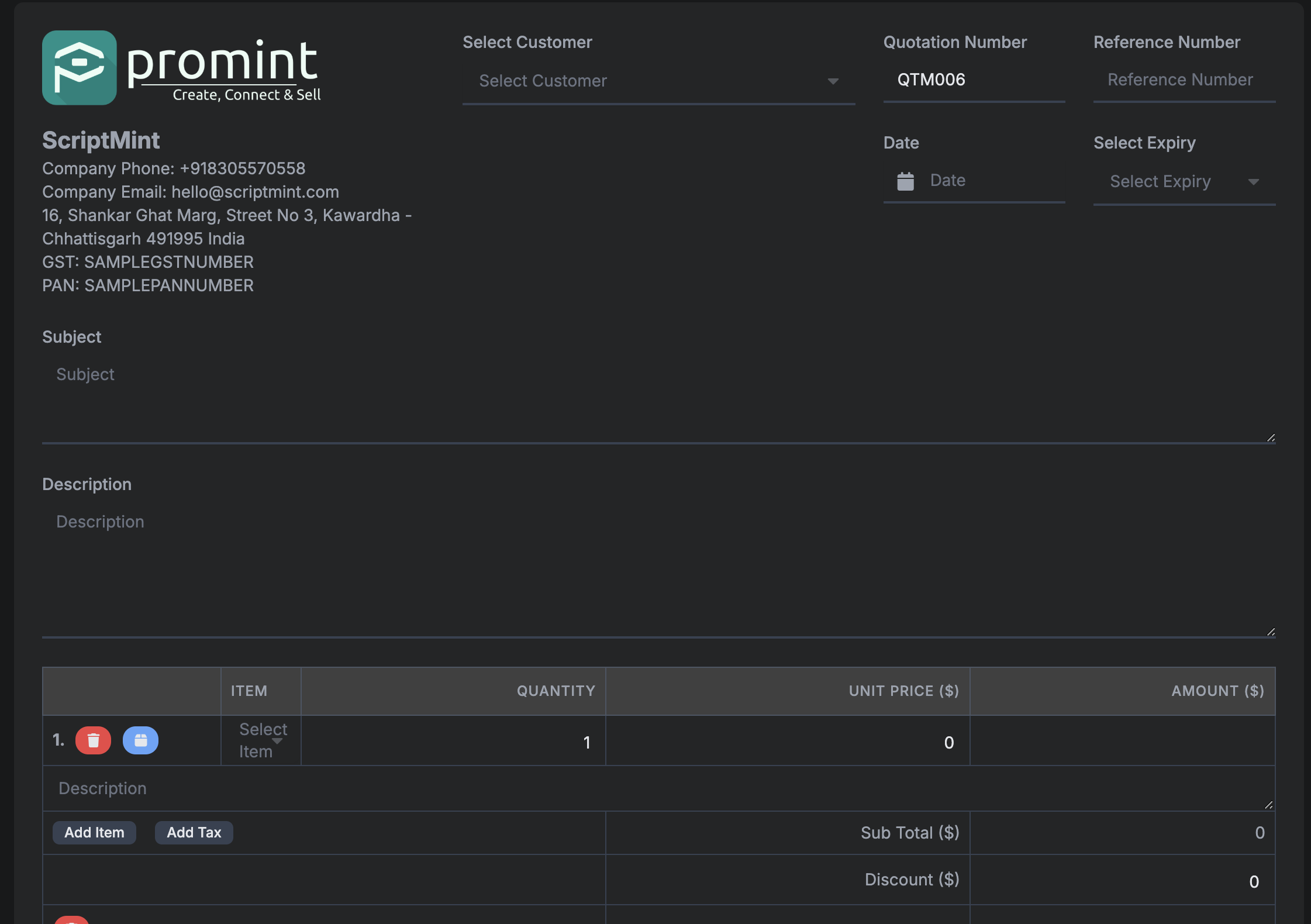Open the Date calendar icon

[905, 181]
